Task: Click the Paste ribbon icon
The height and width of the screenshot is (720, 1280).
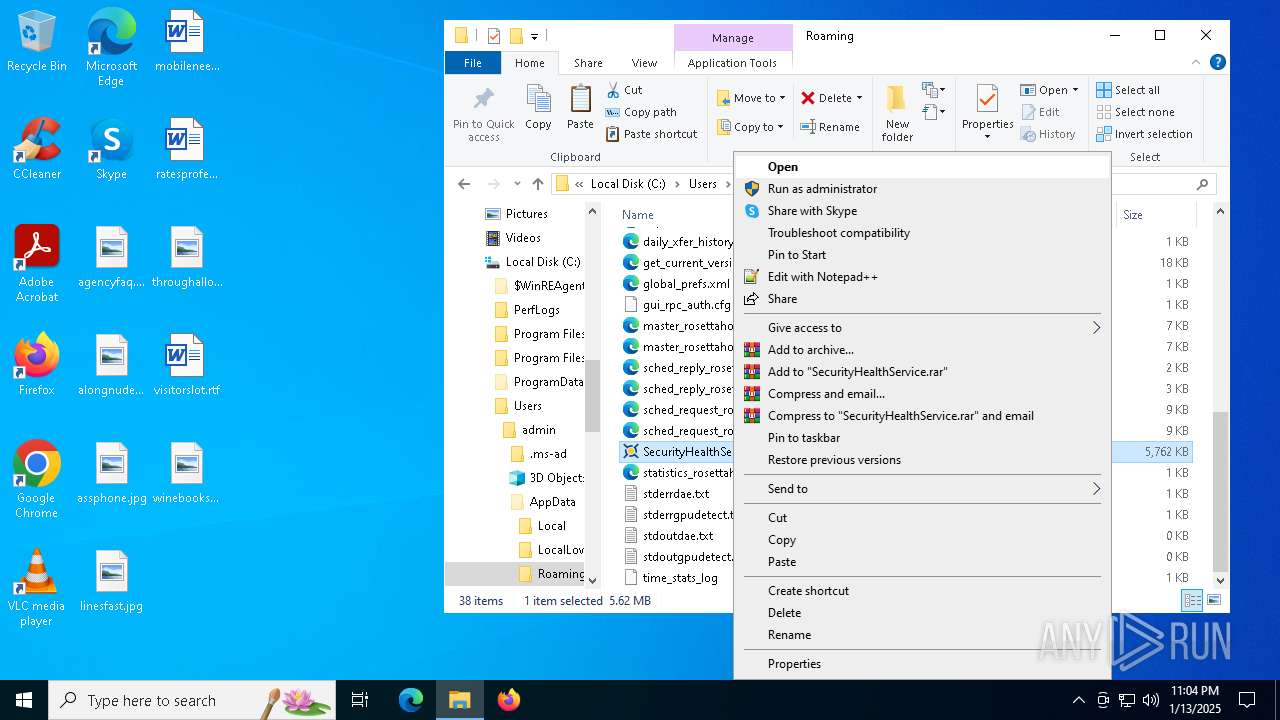Action: pyautogui.click(x=580, y=99)
